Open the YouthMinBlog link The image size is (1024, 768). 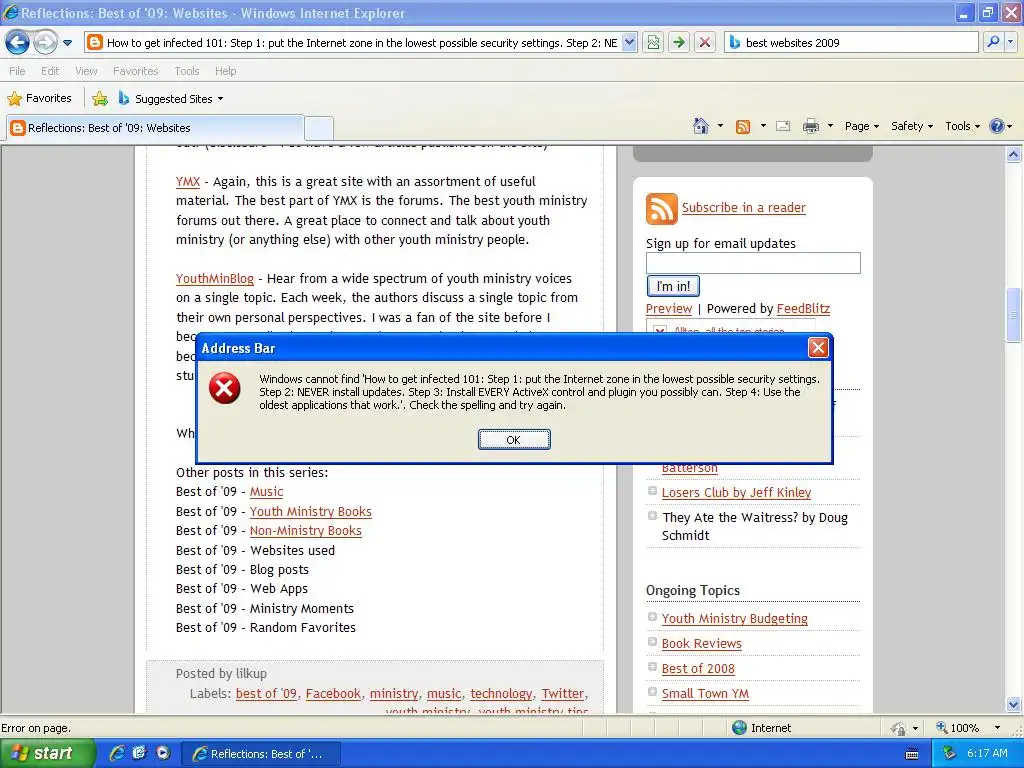[214, 279]
